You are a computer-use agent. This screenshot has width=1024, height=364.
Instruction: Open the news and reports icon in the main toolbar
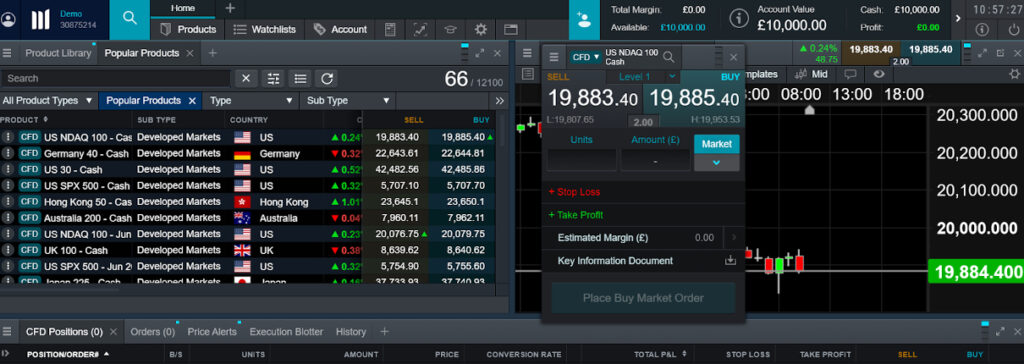pos(390,29)
